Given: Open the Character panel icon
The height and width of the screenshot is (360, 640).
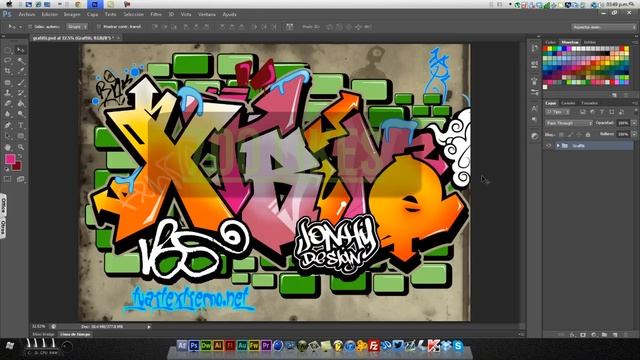Looking at the screenshot, I should tap(534, 108).
